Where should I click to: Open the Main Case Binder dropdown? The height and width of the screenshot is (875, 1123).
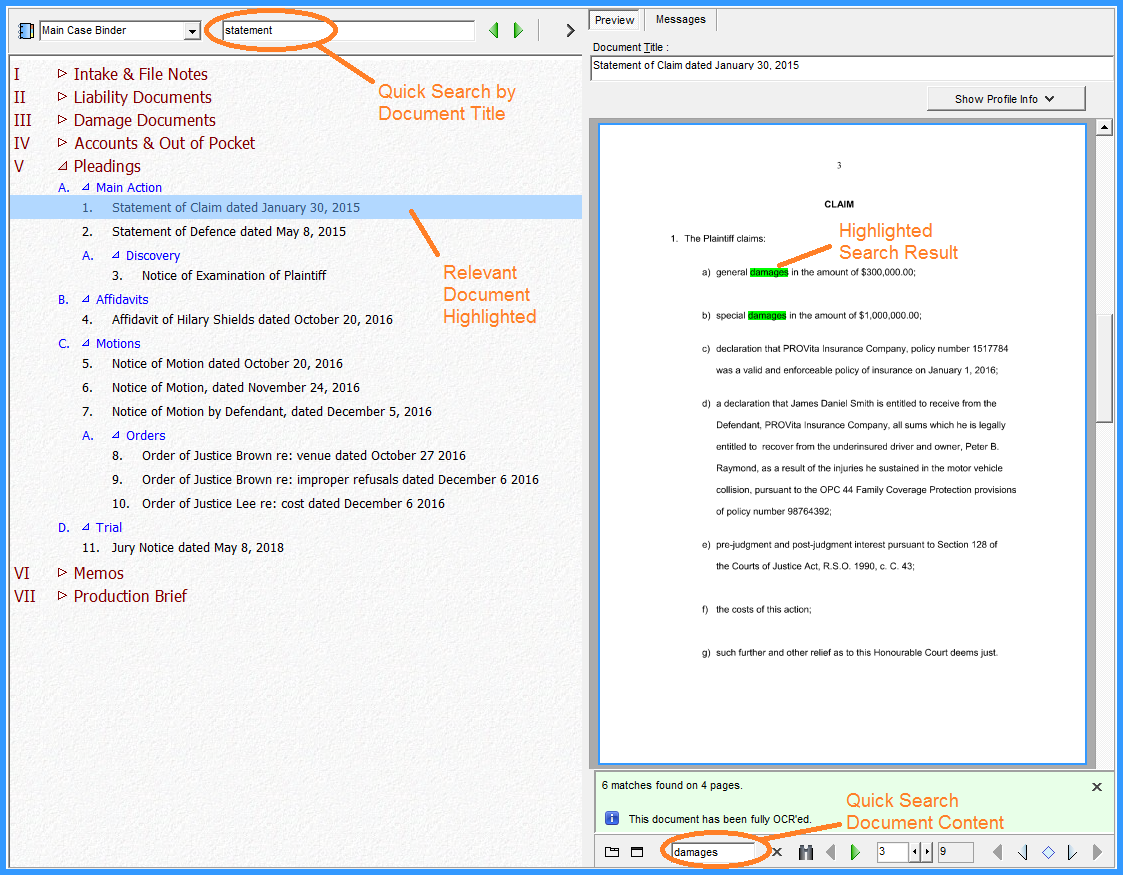[x=192, y=31]
